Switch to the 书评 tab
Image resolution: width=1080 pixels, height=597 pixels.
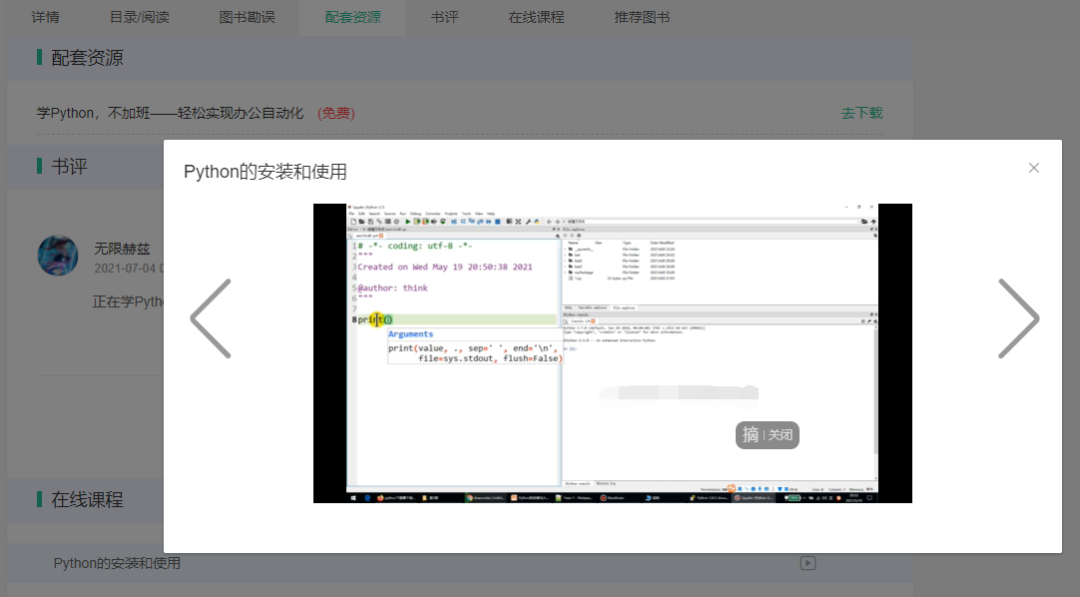pyautogui.click(x=444, y=17)
